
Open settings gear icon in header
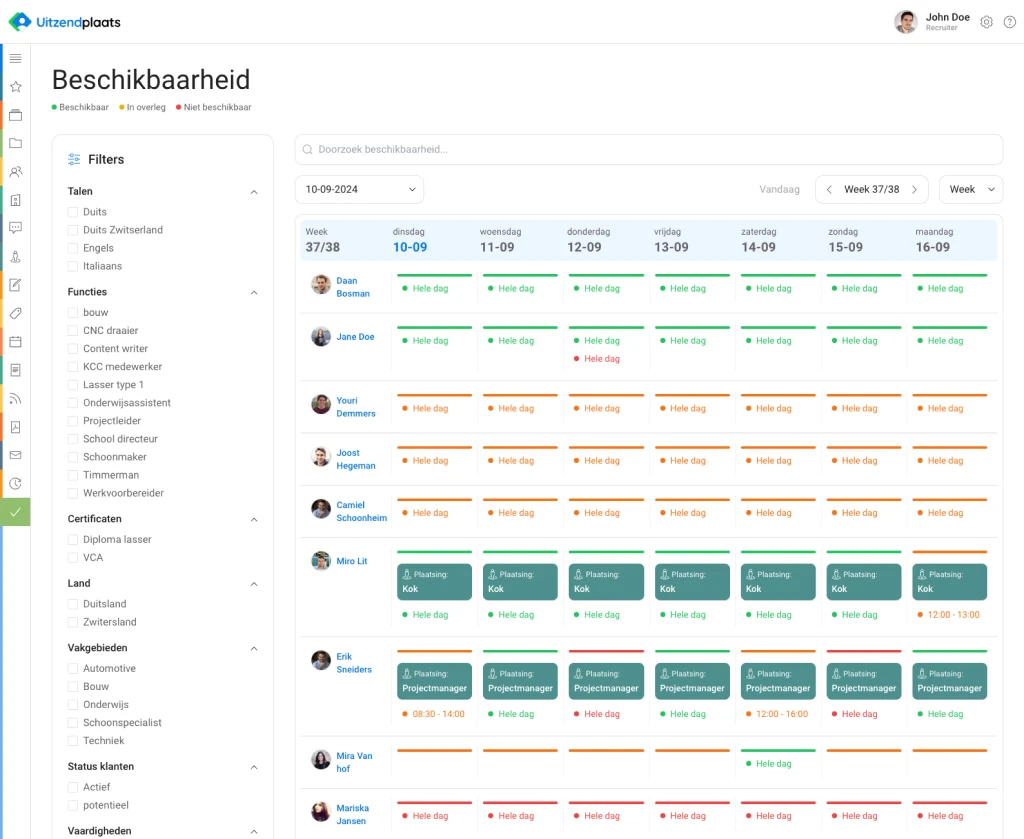986,22
